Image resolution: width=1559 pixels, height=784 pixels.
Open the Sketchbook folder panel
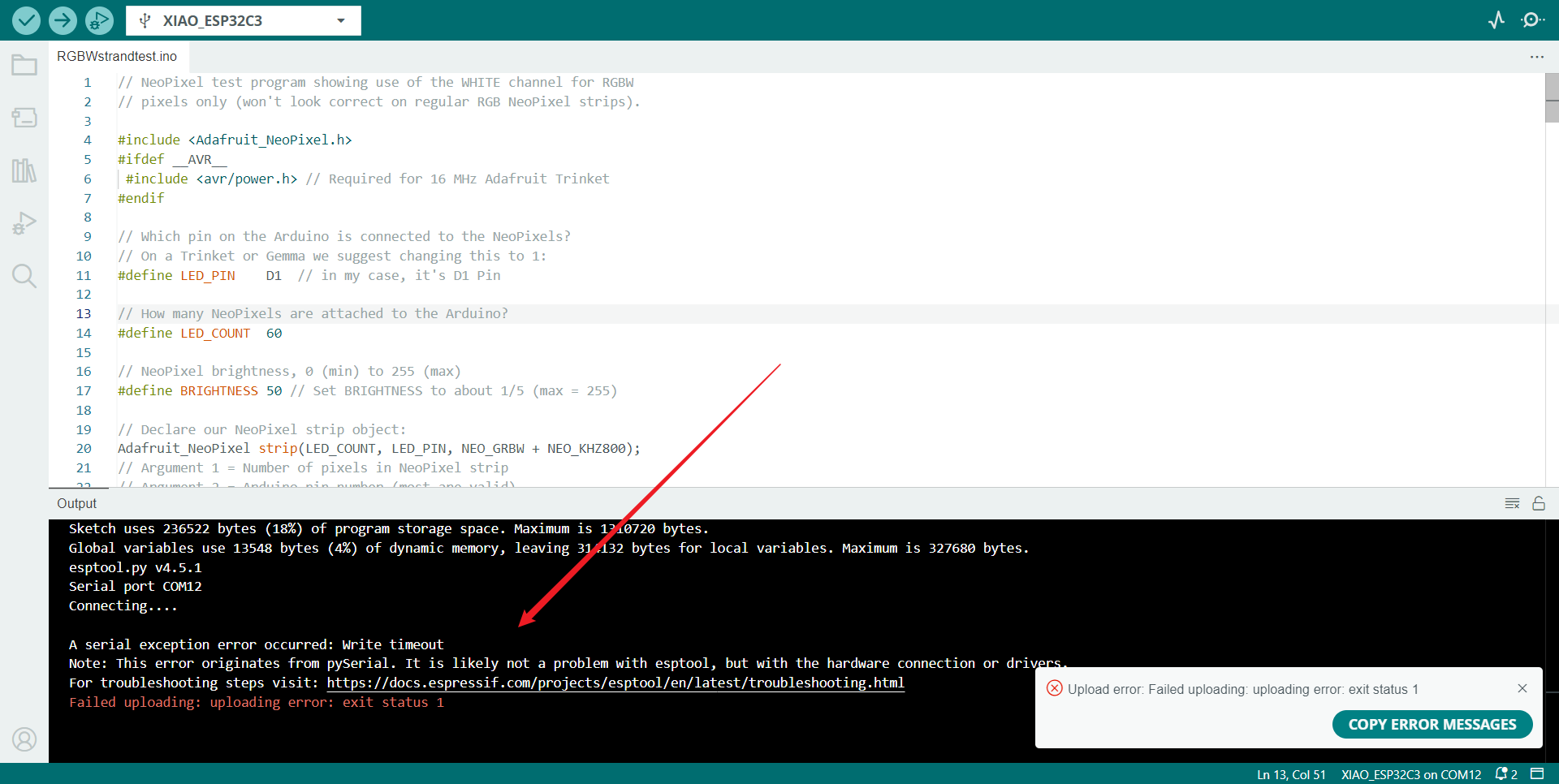[x=24, y=65]
